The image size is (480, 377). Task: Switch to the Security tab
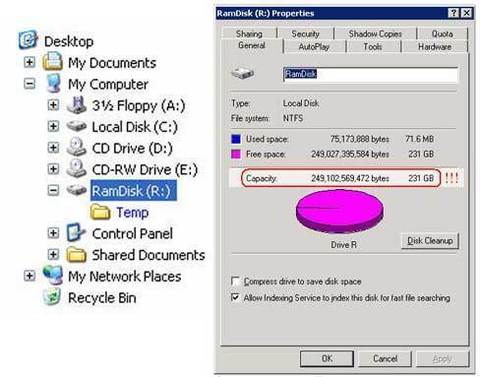pos(305,34)
